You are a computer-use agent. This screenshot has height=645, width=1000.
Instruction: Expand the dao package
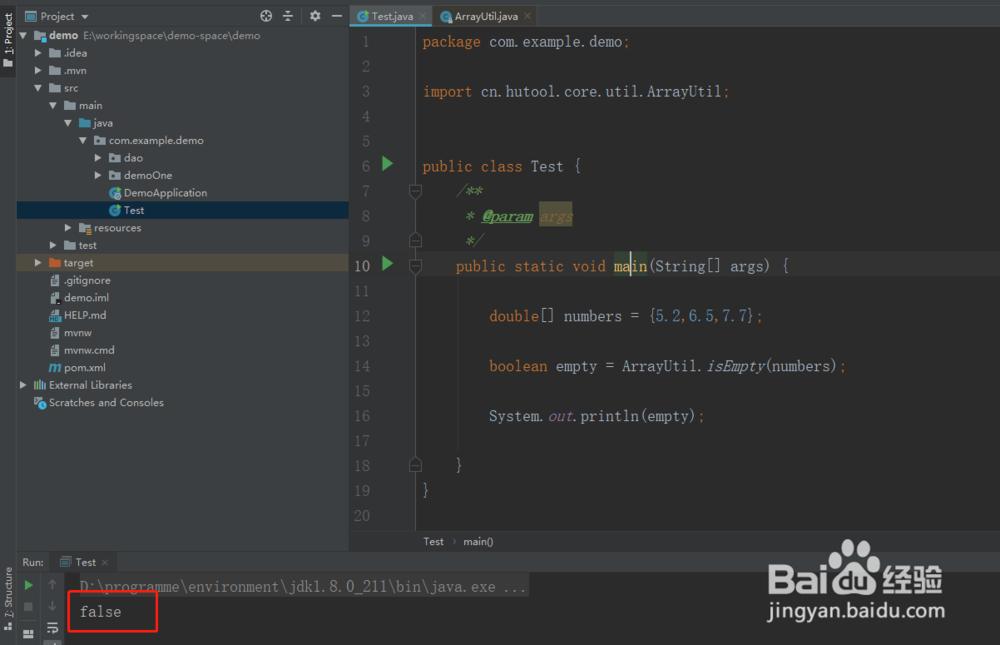pos(98,158)
